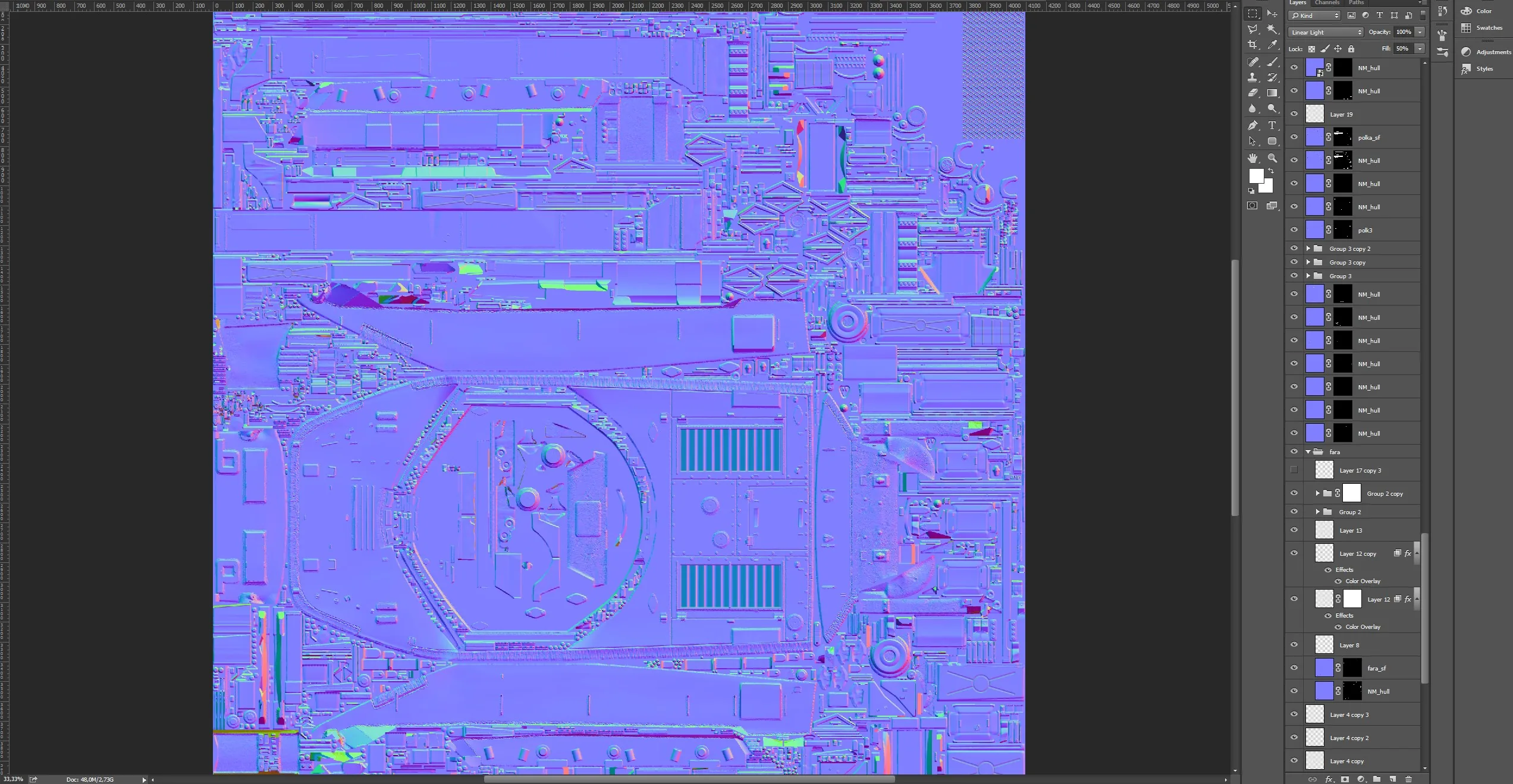Select the Brush tool

coord(1272,62)
